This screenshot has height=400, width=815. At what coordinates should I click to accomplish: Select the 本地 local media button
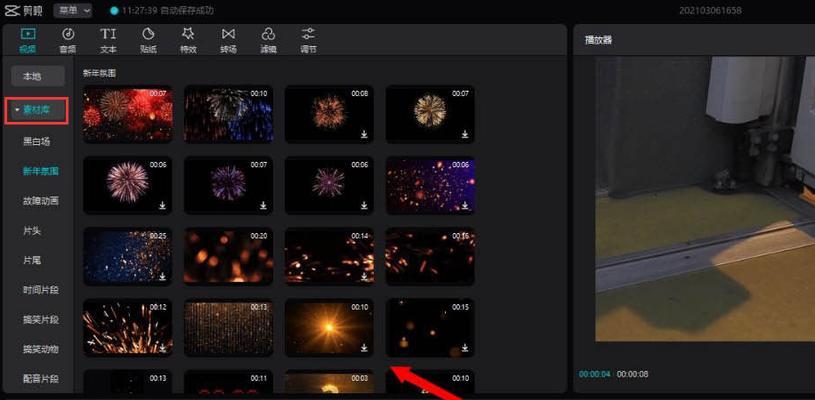coord(38,76)
